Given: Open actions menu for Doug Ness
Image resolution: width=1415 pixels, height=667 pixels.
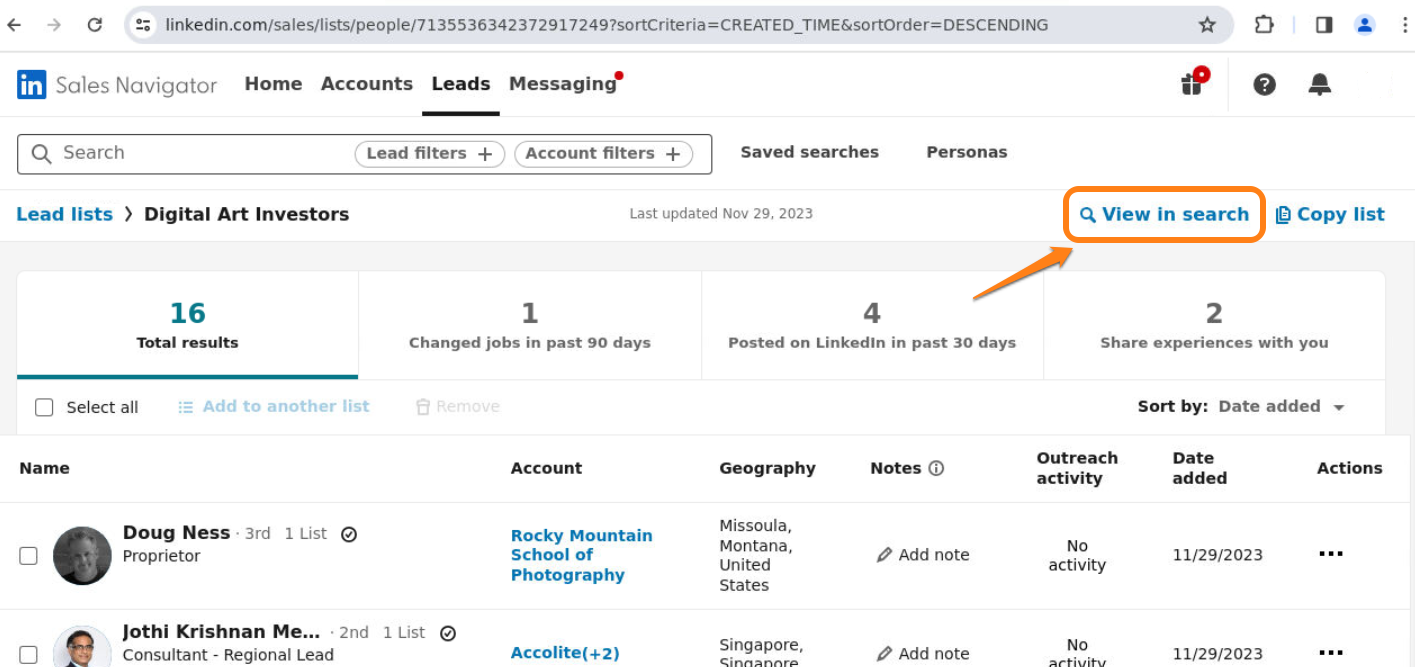Looking at the screenshot, I should pos(1330,554).
